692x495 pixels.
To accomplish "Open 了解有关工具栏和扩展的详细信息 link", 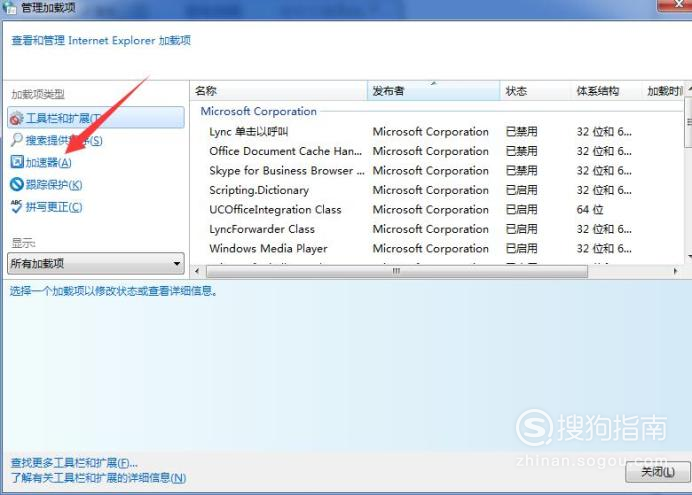I will pos(98,478).
